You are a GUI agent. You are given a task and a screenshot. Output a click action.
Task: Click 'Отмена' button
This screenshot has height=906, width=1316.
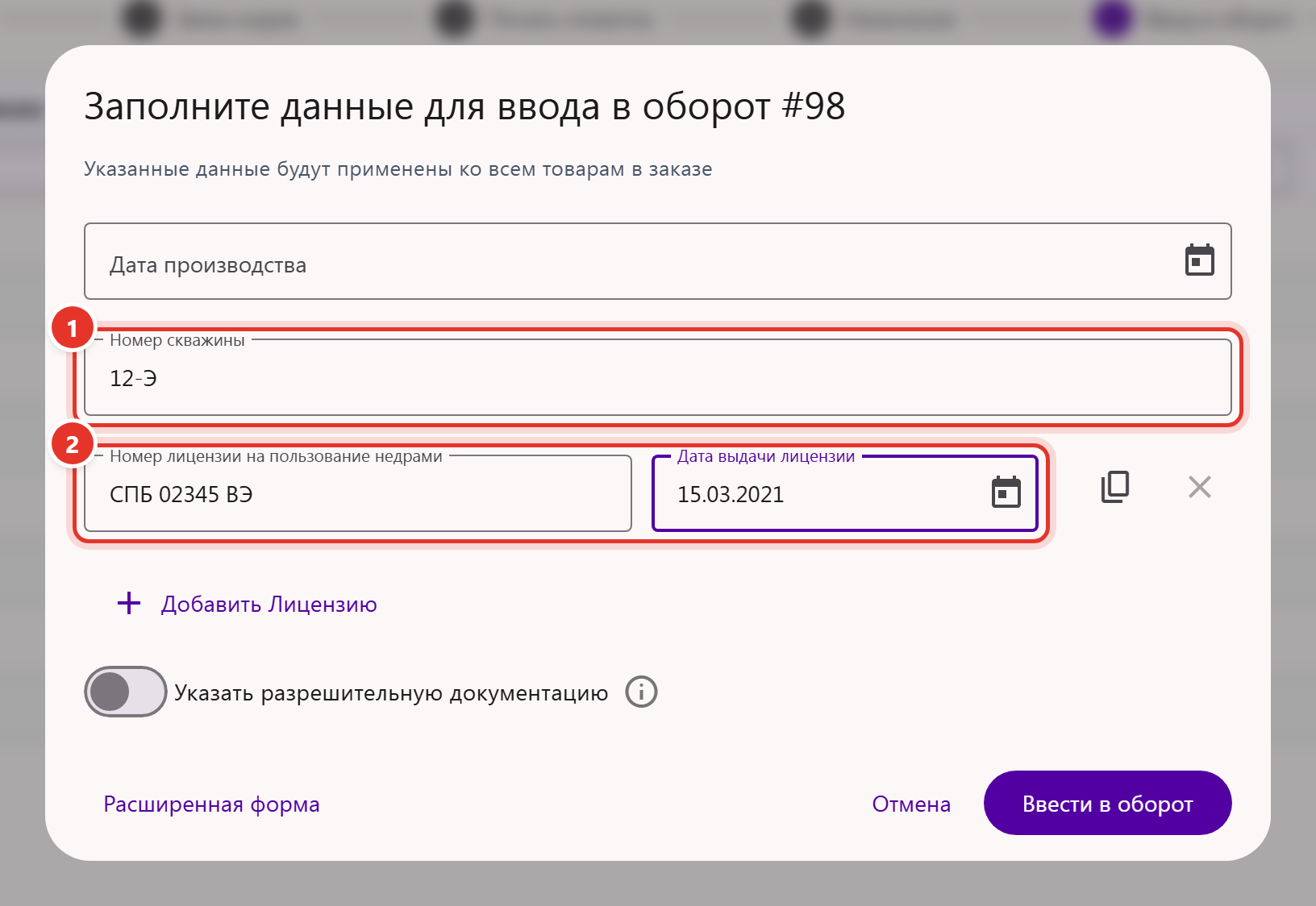(911, 804)
